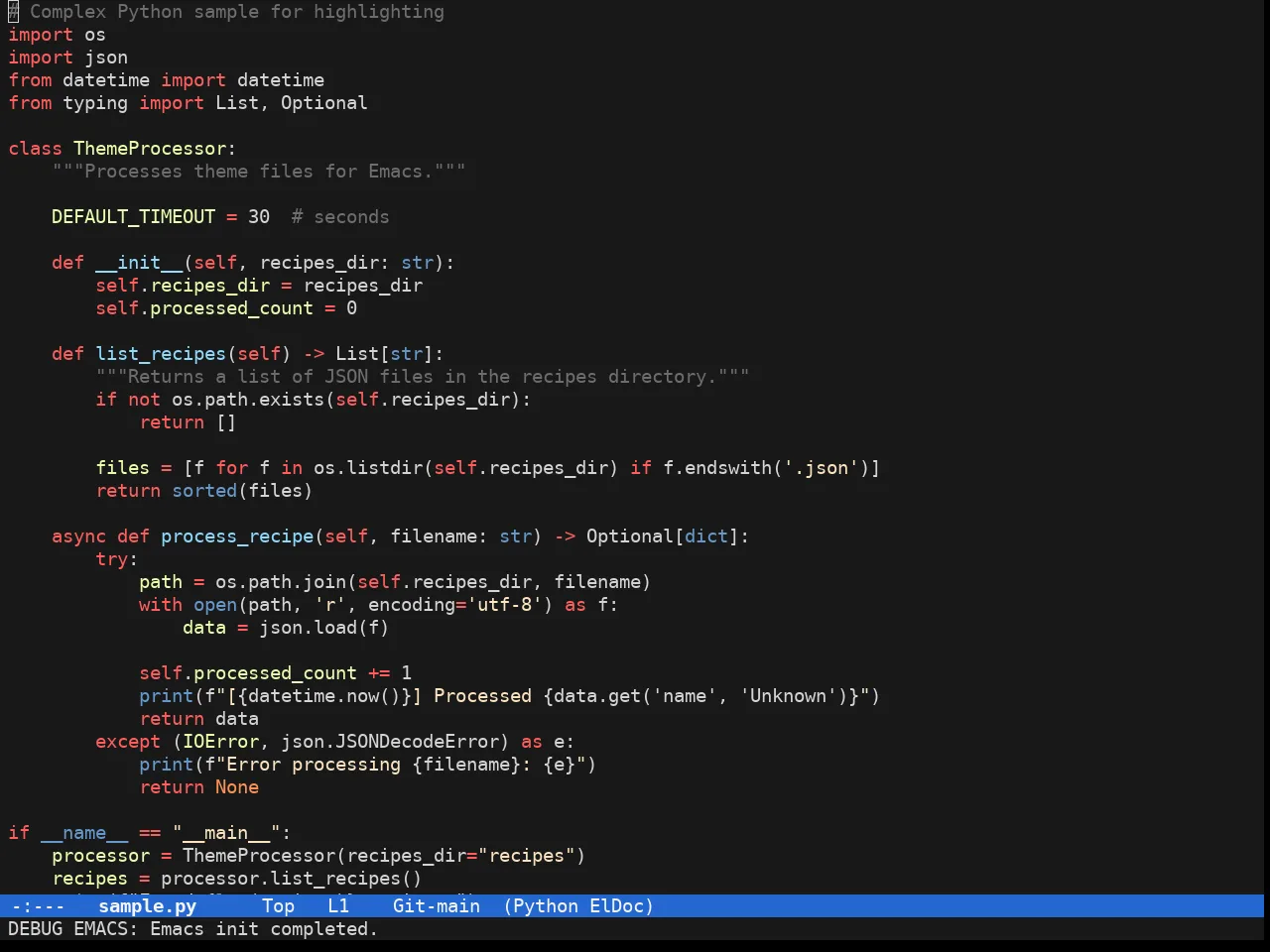Click the 'return []' statement
The image size is (1270, 952).
click(x=188, y=422)
